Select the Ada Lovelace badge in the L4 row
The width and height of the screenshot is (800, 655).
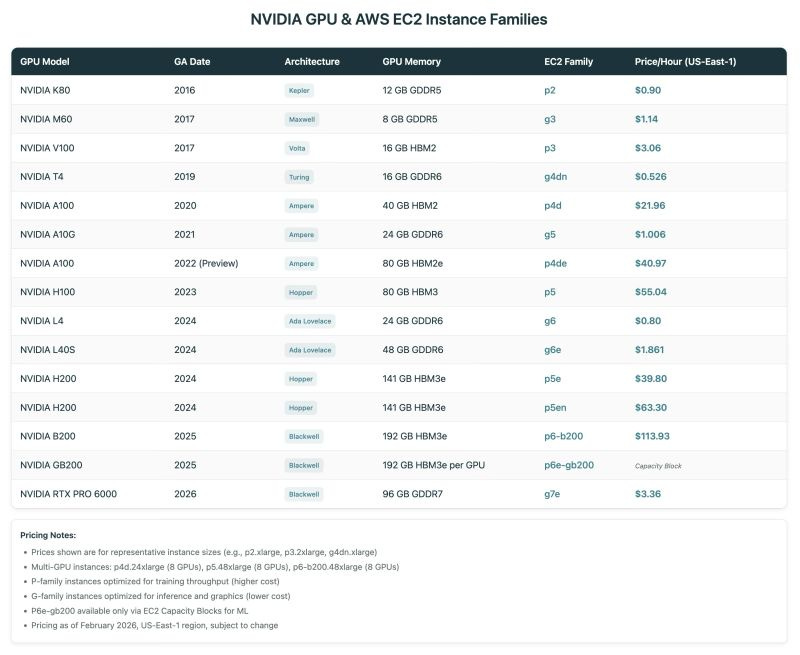tap(310, 321)
